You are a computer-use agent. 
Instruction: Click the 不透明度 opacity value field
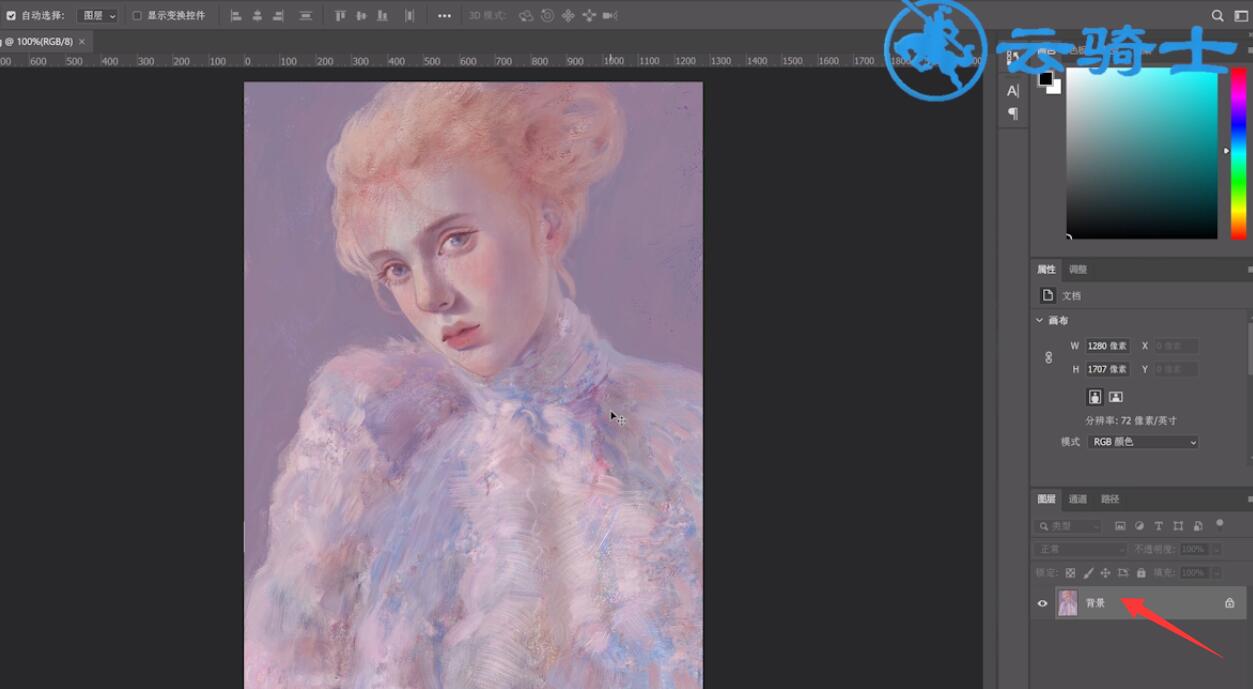click(1193, 549)
